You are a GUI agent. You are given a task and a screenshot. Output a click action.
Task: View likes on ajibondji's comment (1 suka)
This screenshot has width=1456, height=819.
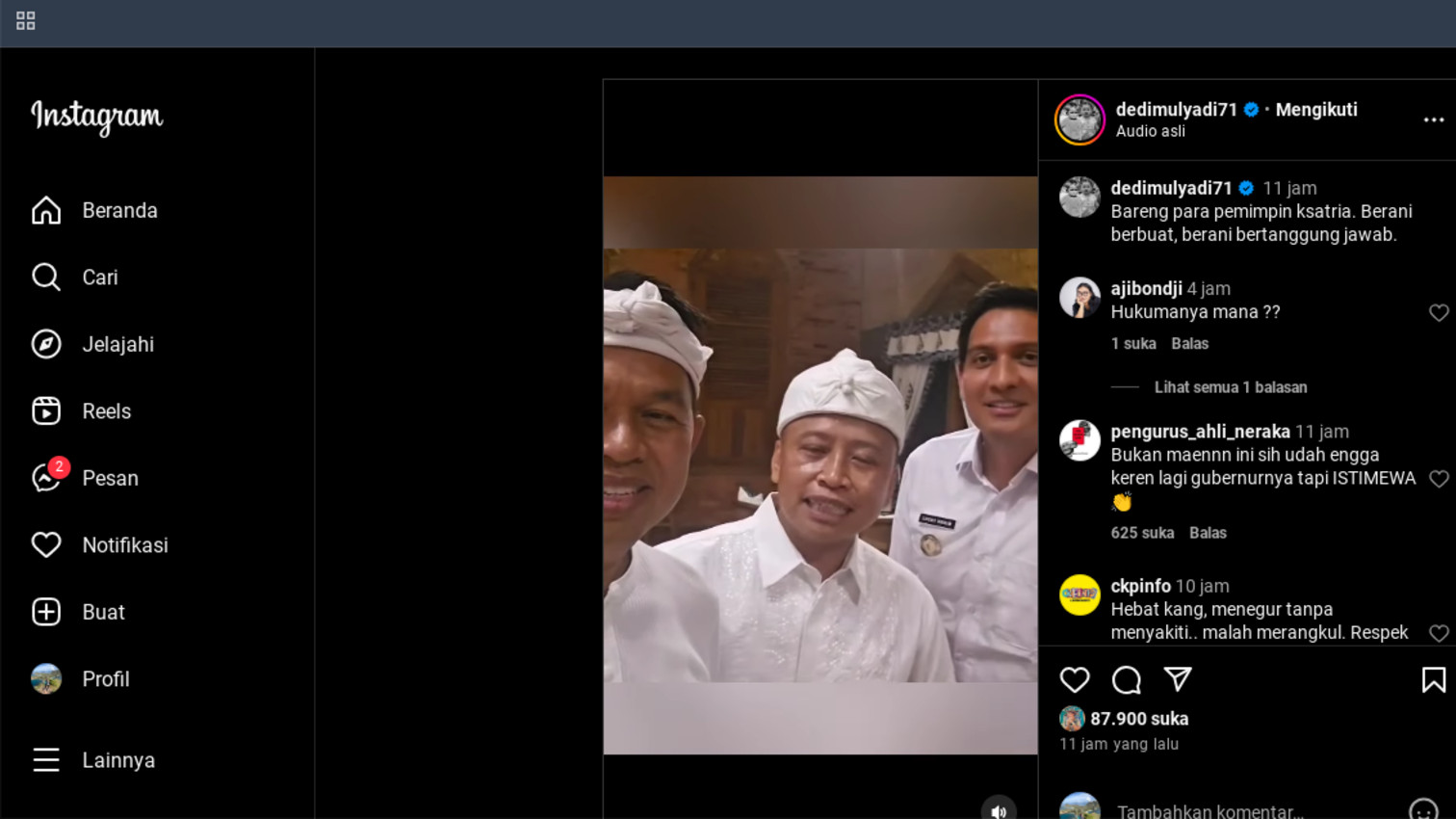[1132, 344]
